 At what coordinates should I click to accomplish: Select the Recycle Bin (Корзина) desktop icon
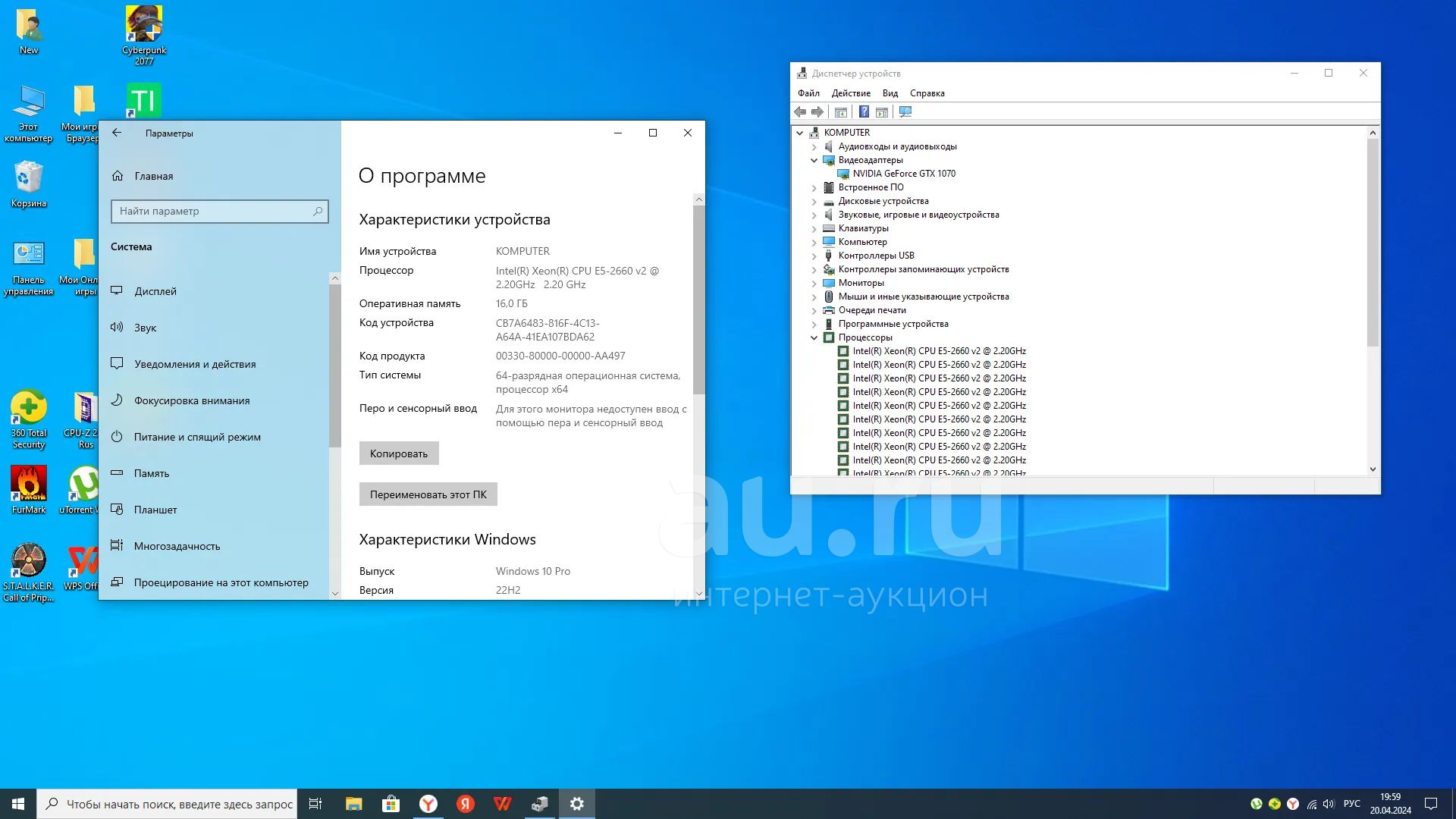pos(29,184)
